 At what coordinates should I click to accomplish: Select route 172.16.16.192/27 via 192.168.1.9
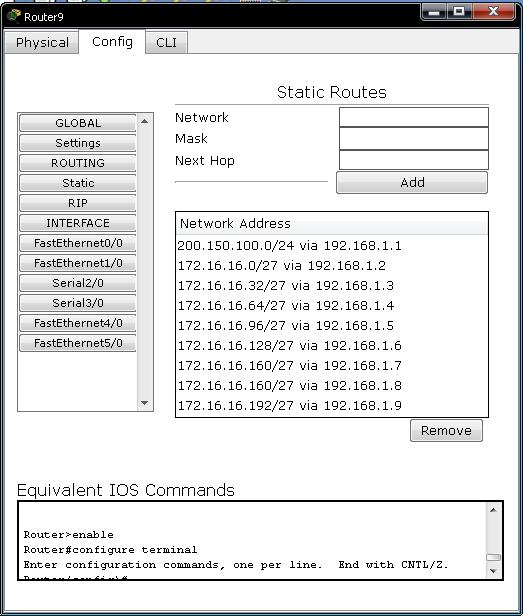pyautogui.click(x=332, y=406)
